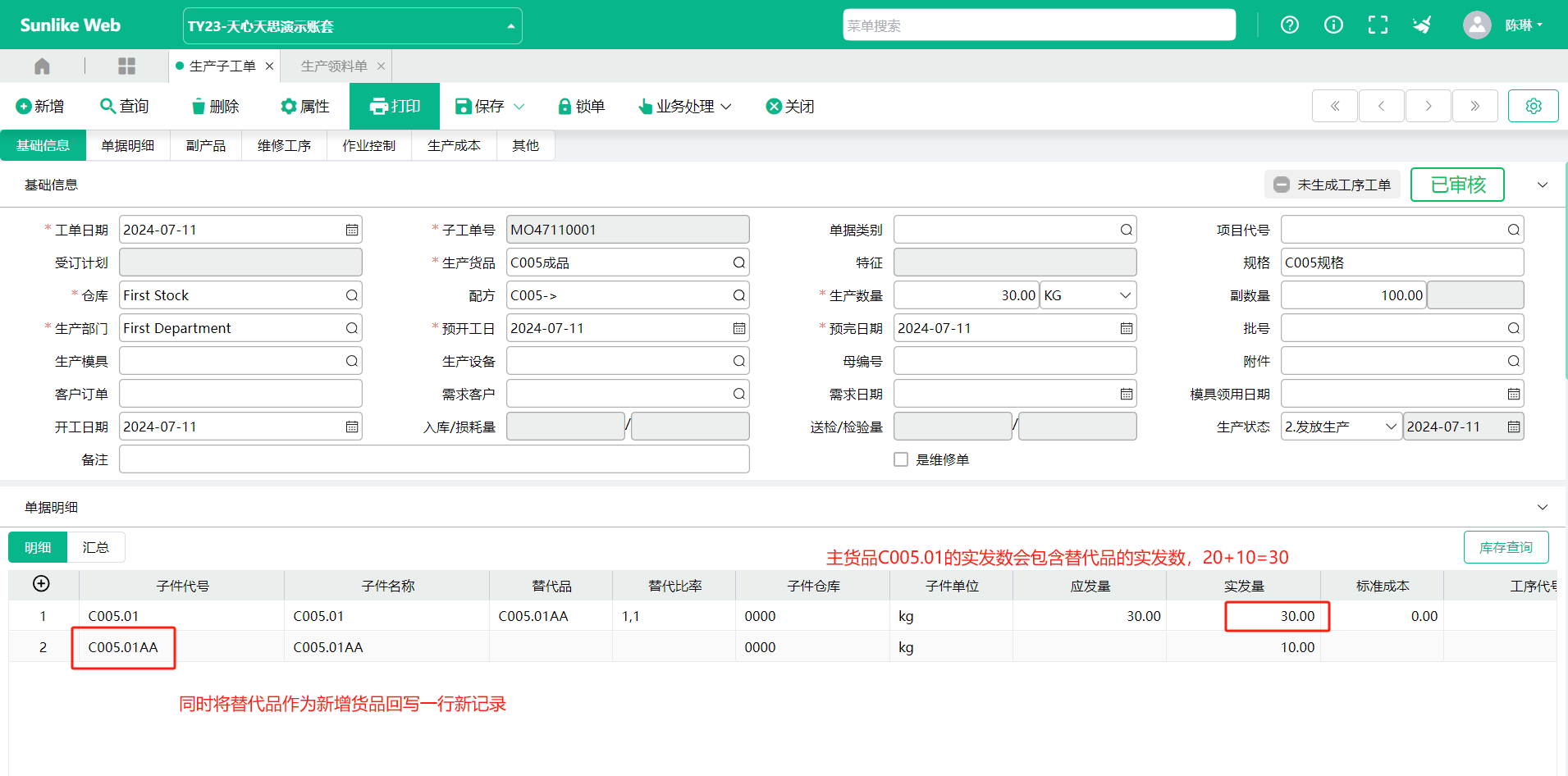The image size is (1568, 776).
Task: Search lookup for 批号 field
Action: [x=1514, y=328]
